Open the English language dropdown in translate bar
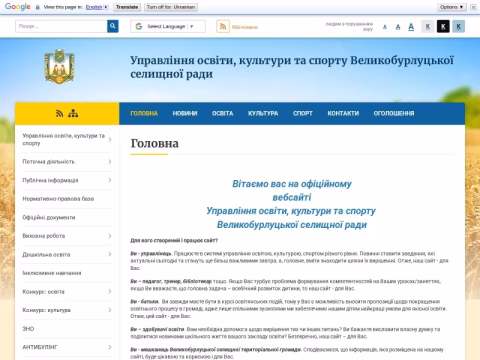The width and height of the screenshot is (480, 360). point(97,7)
